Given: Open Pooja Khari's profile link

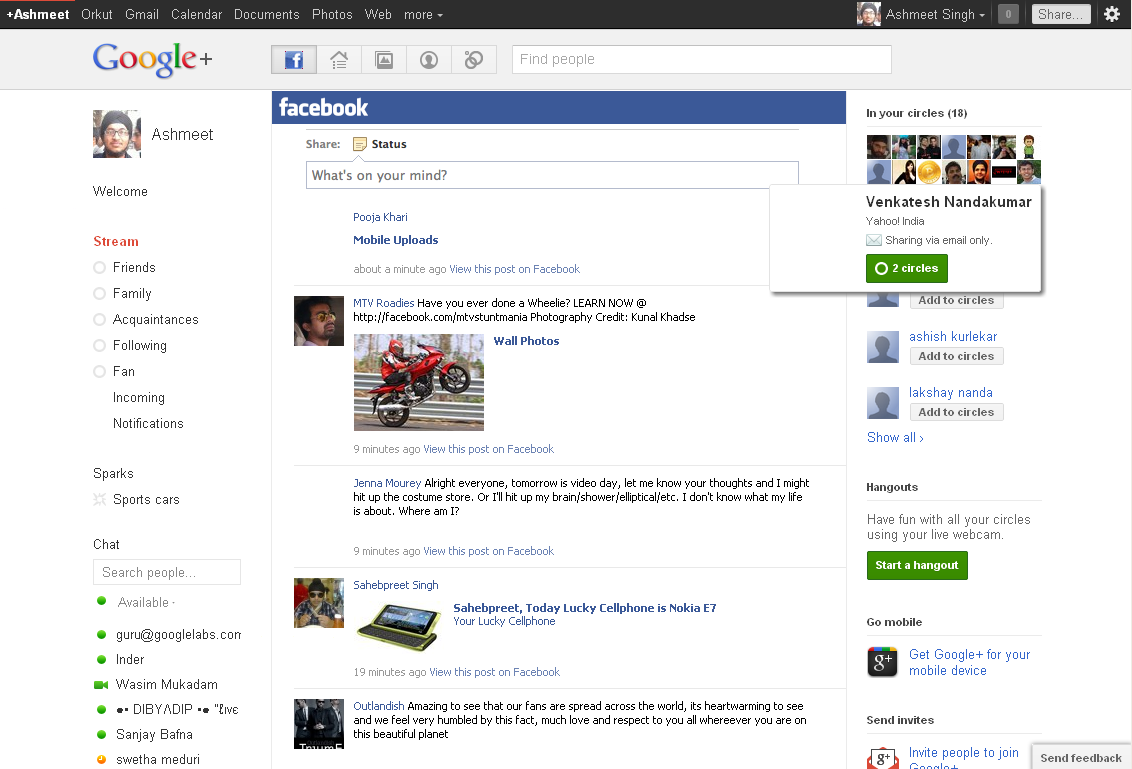Looking at the screenshot, I should point(380,217).
